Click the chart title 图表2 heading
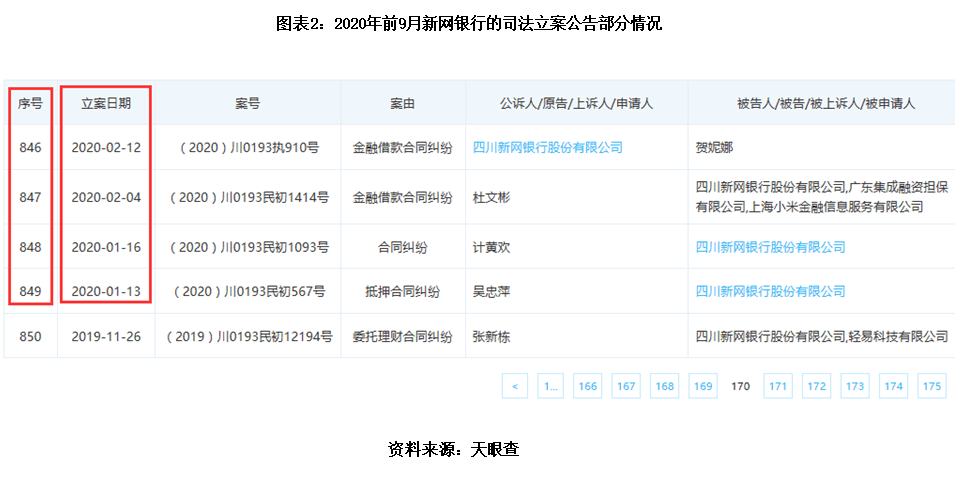This screenshot has width=955, height=487. pos(468,24)
